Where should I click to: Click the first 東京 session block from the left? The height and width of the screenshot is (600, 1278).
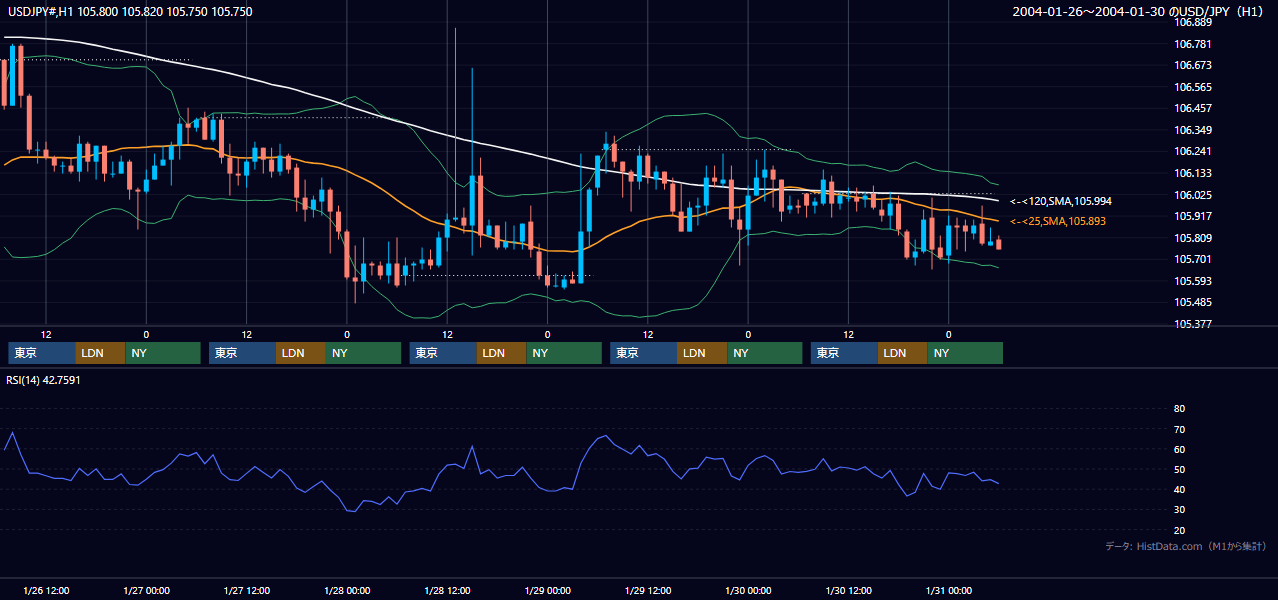click(x=42, y=353)
